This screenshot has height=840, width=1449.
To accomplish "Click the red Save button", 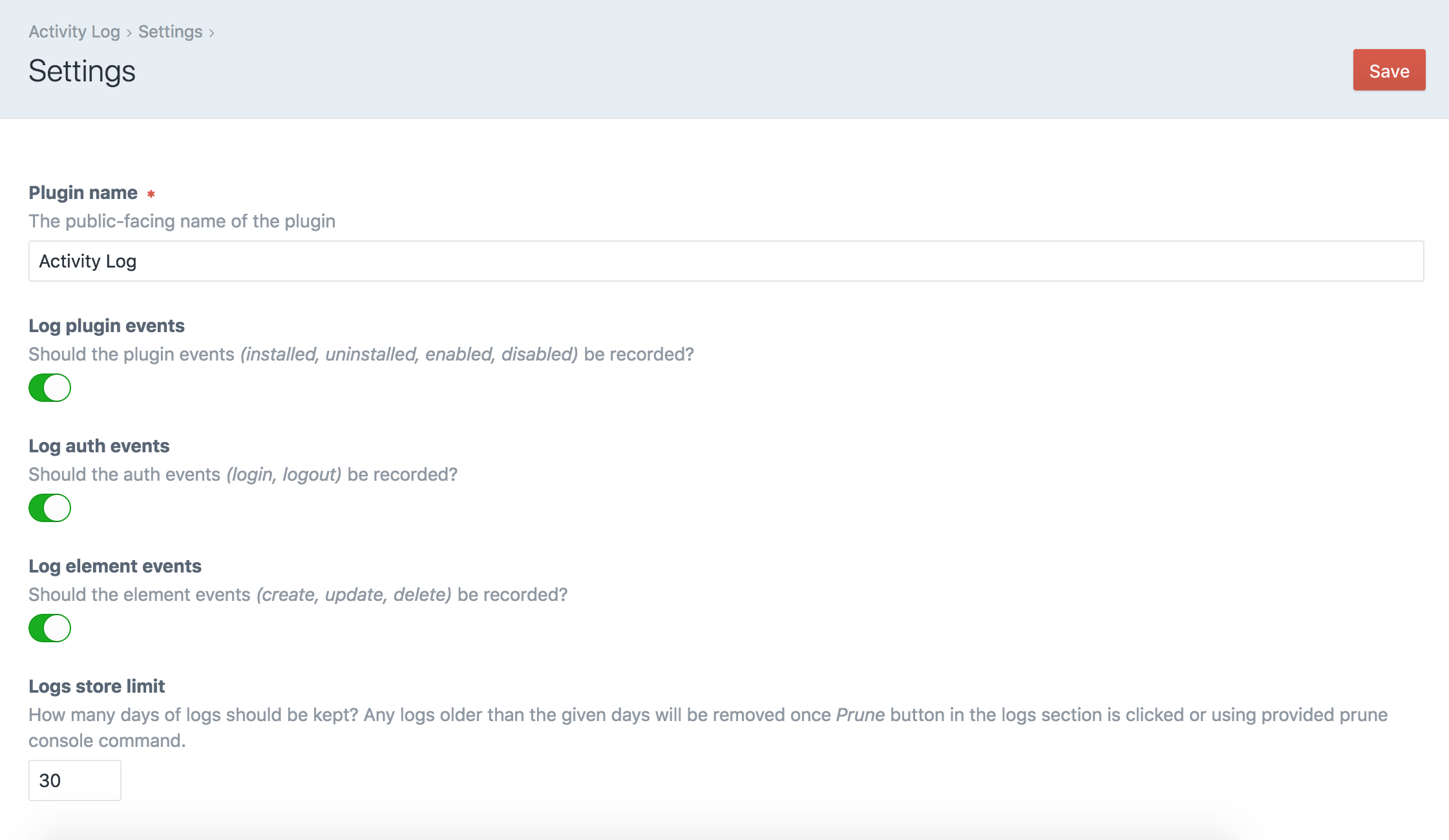I will [x=1389, y=70].
